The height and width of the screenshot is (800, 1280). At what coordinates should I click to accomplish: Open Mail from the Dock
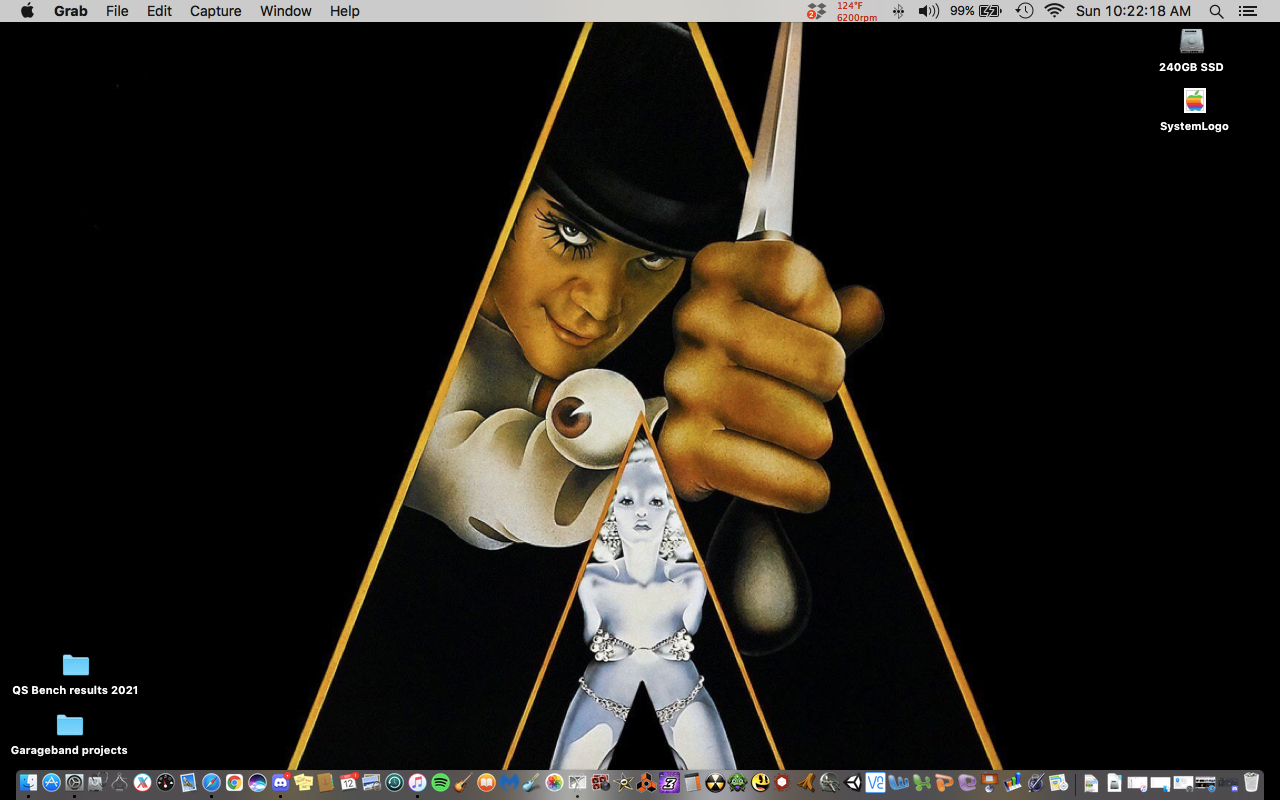click(x=189, y=783)
